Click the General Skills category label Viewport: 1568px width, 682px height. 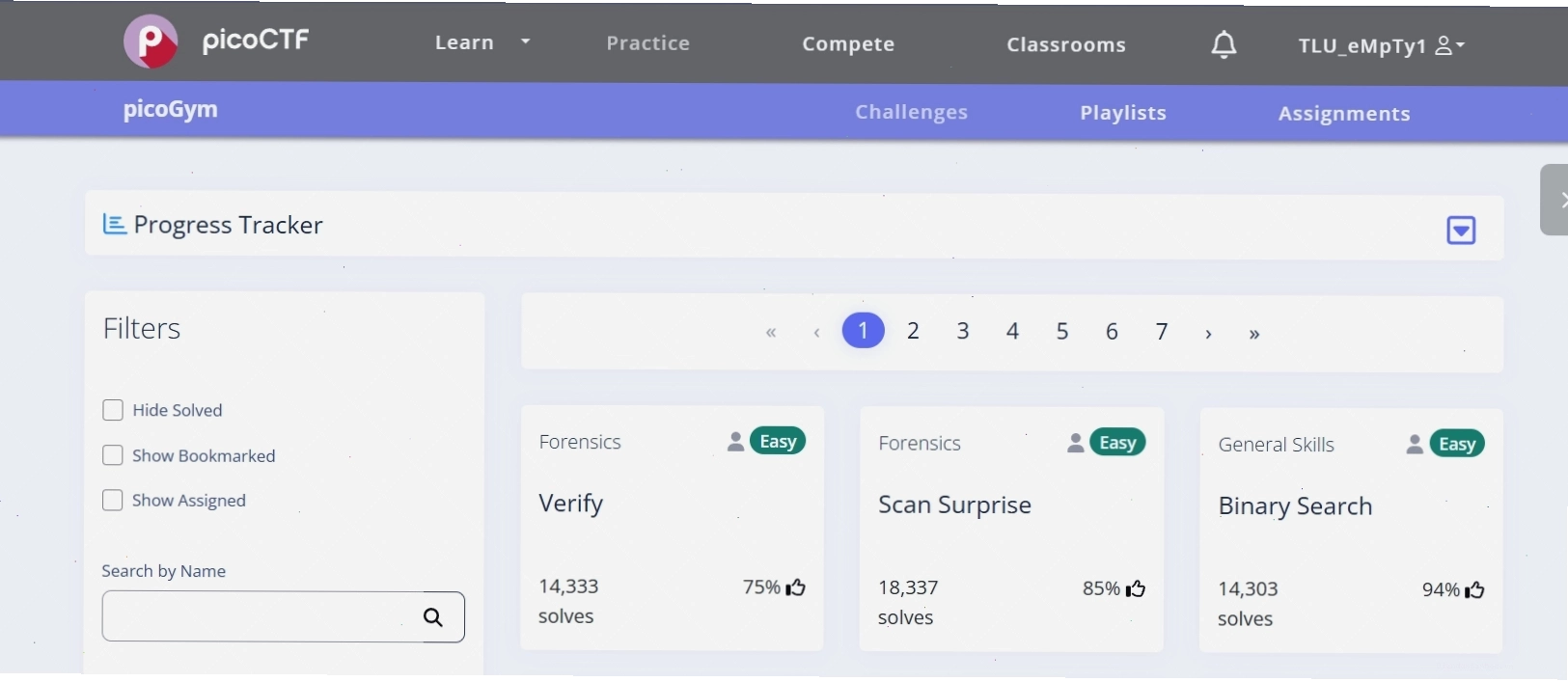coord(1277,445)
